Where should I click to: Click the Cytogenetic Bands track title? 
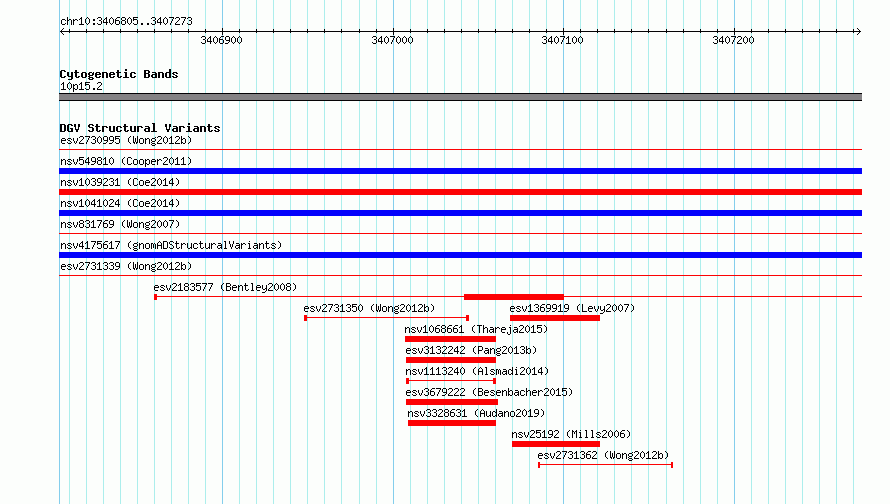[119, 74]
